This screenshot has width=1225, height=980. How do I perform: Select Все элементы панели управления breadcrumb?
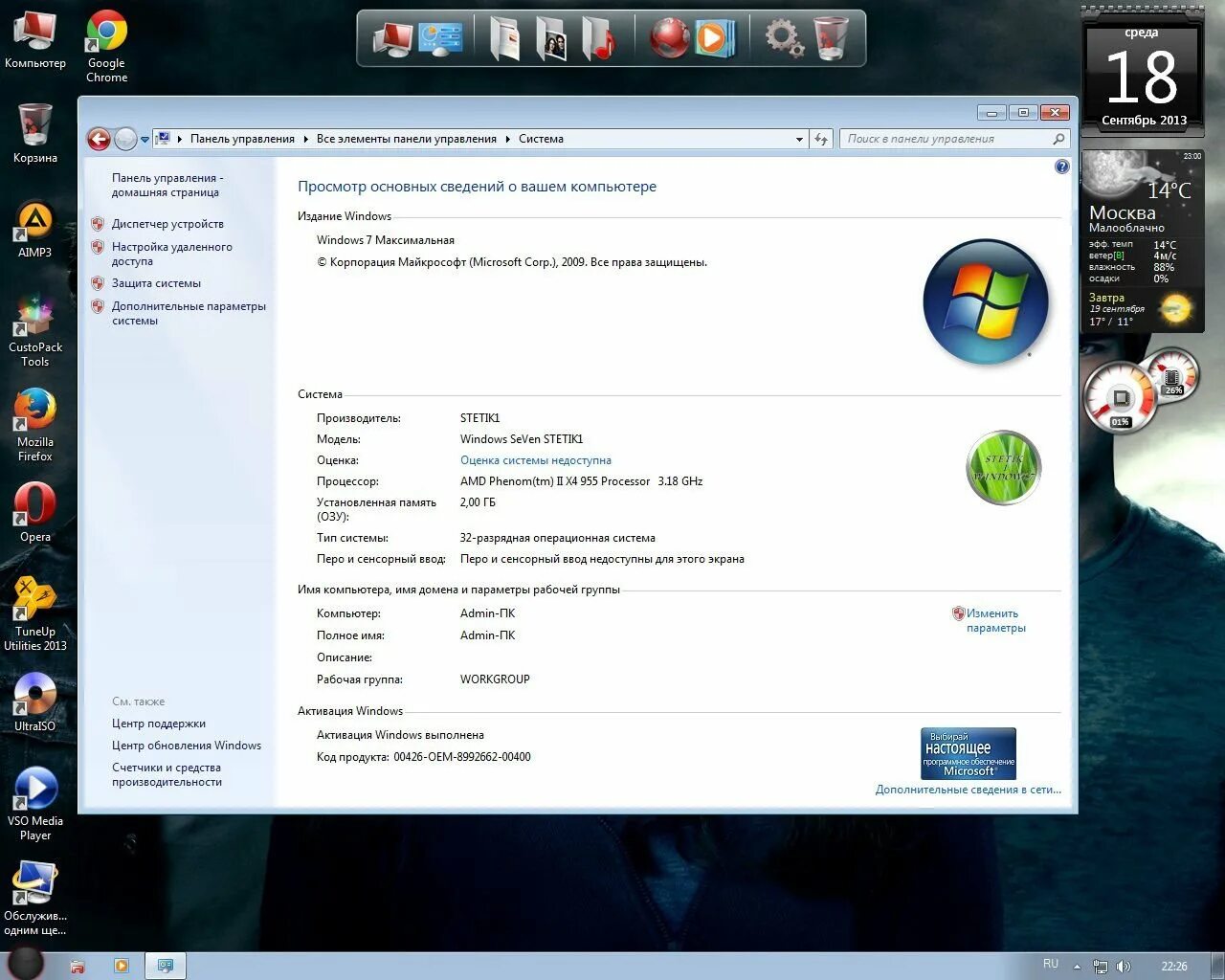(407, 139)
